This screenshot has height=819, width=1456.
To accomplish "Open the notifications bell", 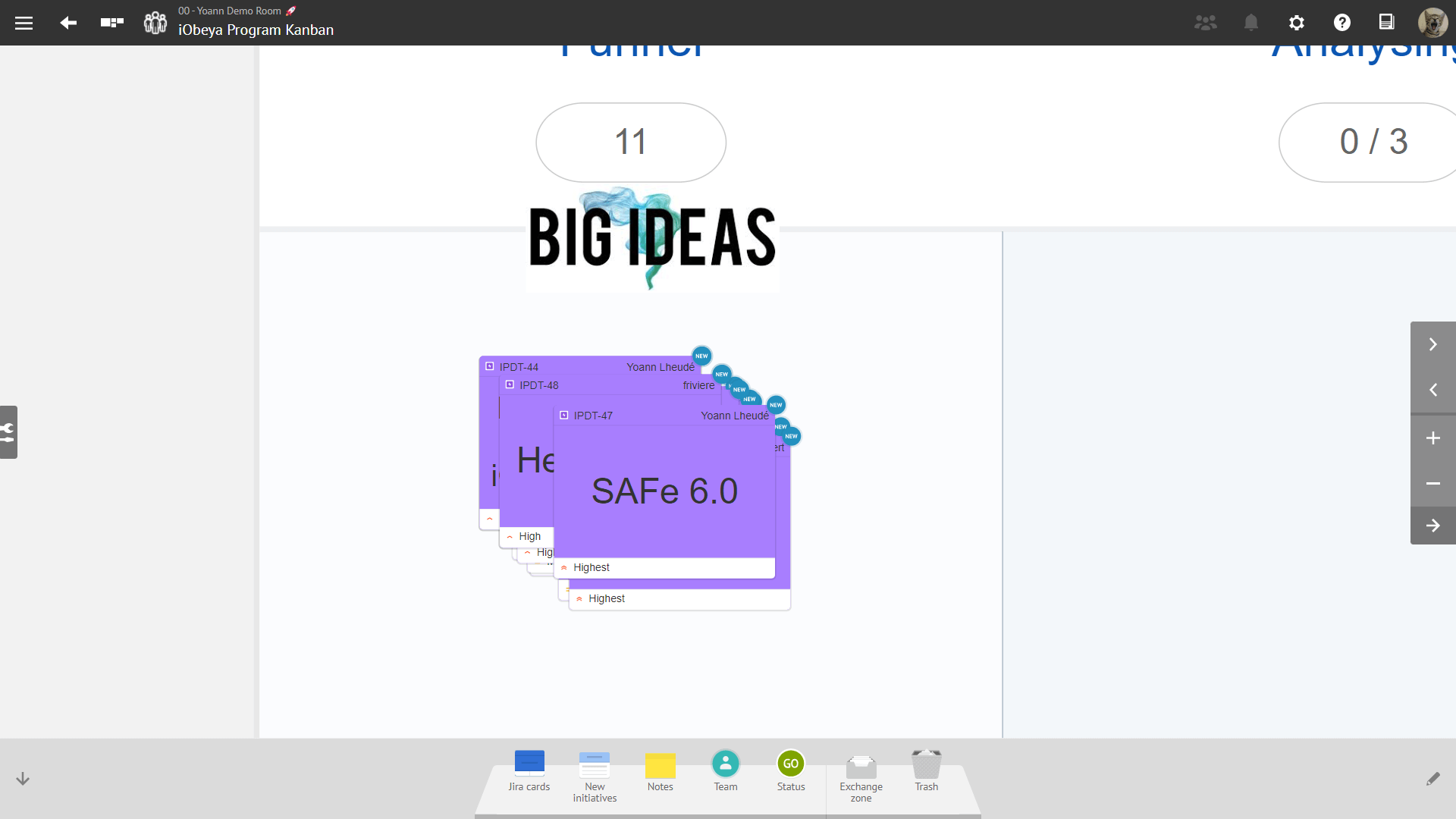I will tap(1251, 23).
